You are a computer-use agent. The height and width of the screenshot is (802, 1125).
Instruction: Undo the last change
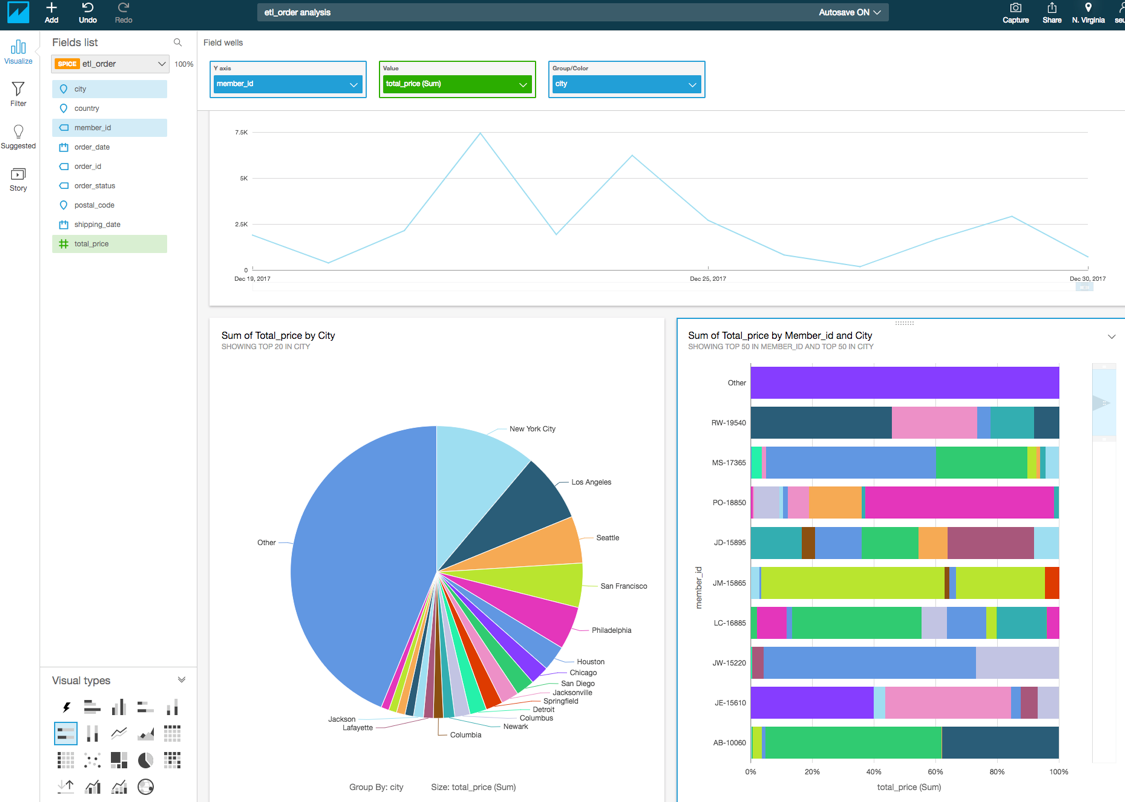pyautogui.click(x=88, y=12)
